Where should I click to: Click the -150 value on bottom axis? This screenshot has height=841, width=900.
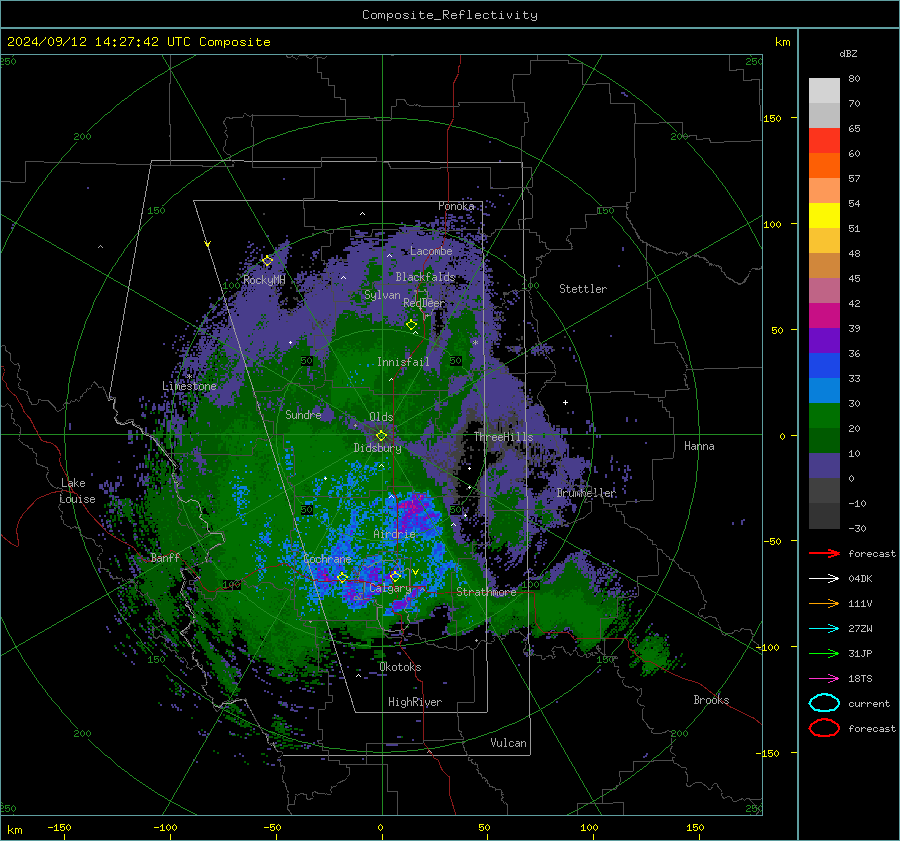pyautogui.click(x=59, y=827)
